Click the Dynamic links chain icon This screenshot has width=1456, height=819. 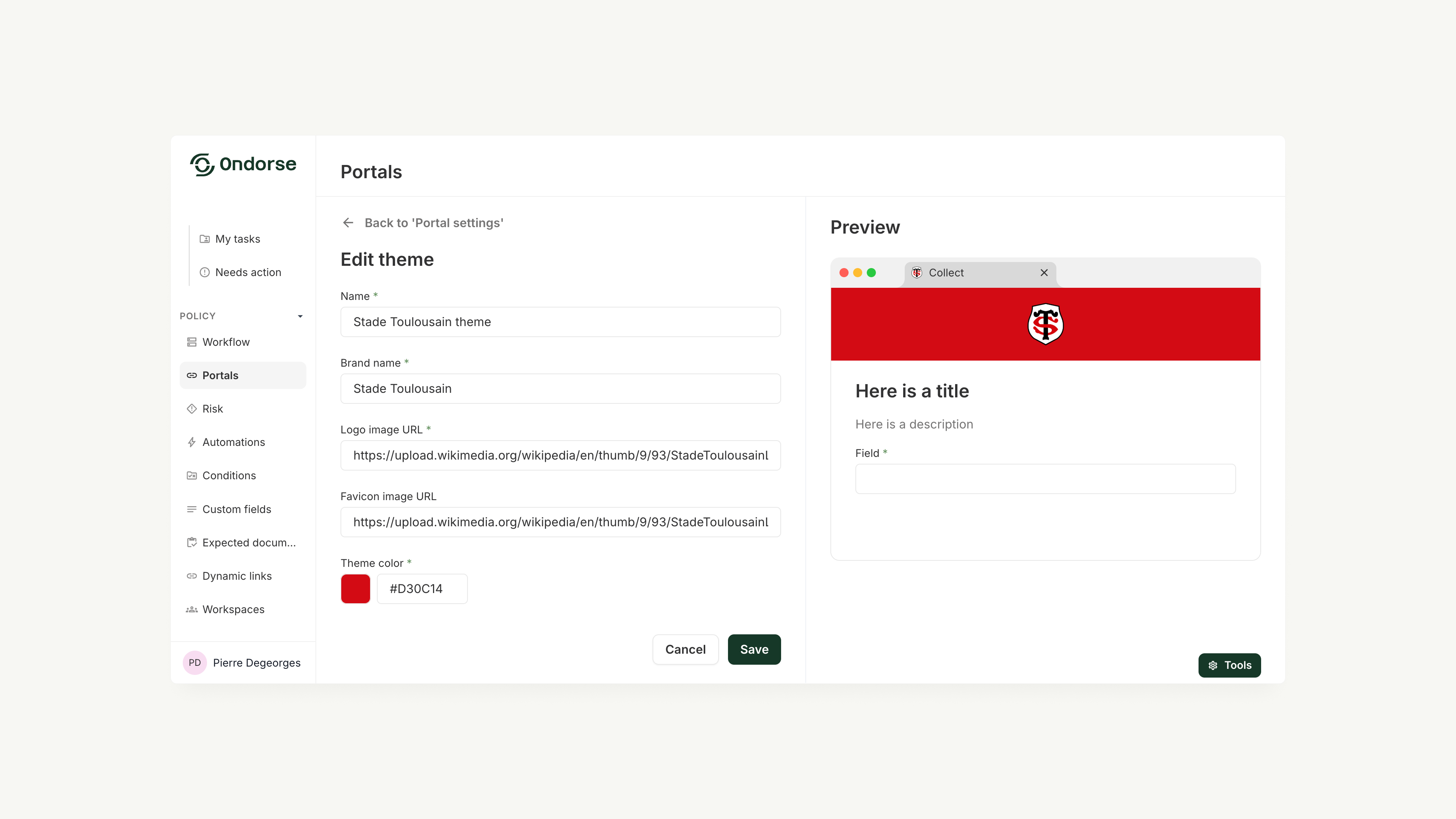click(x=191, y=576)
